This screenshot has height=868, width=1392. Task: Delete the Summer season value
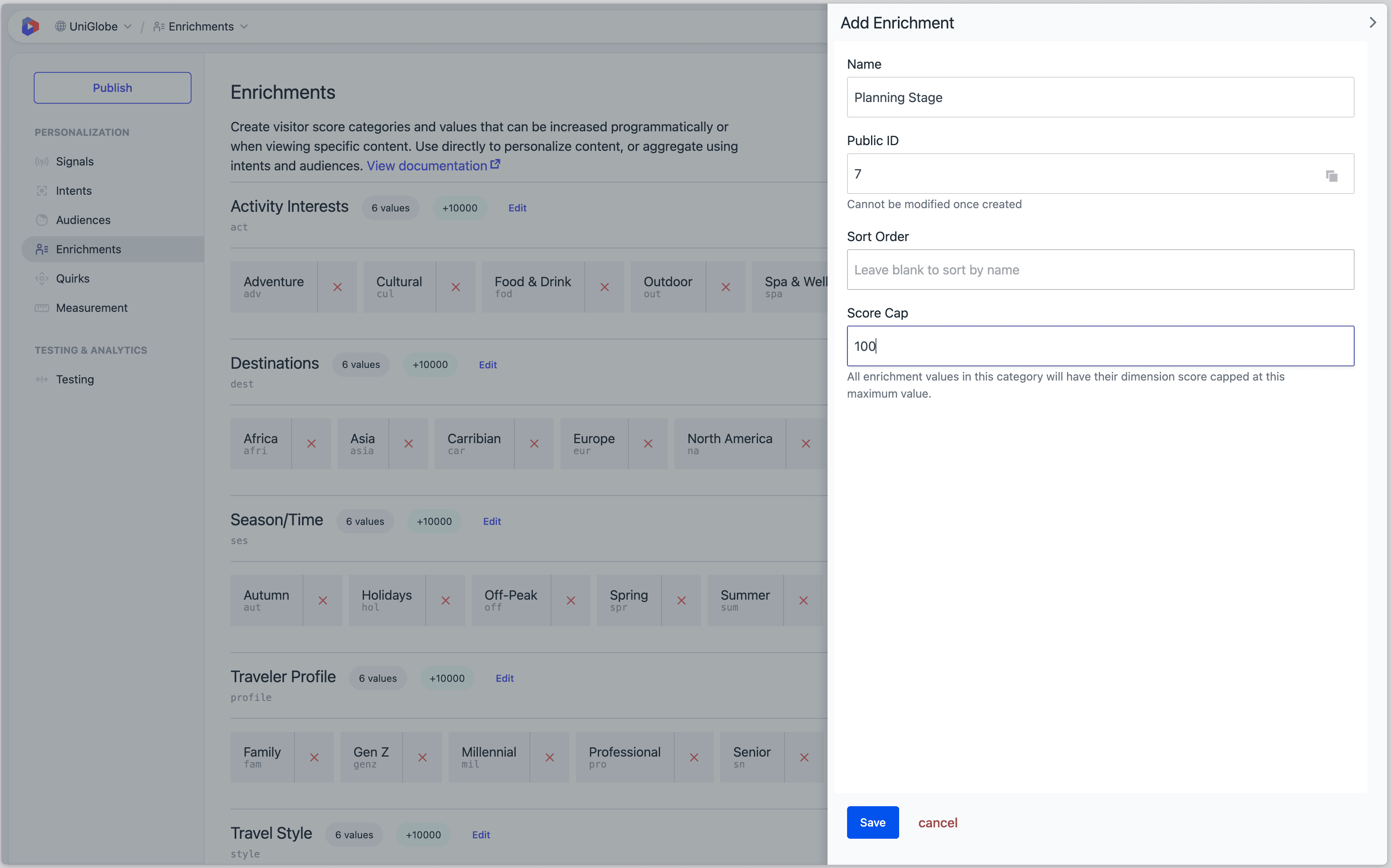pyautogui.click(x=804, y=600)
